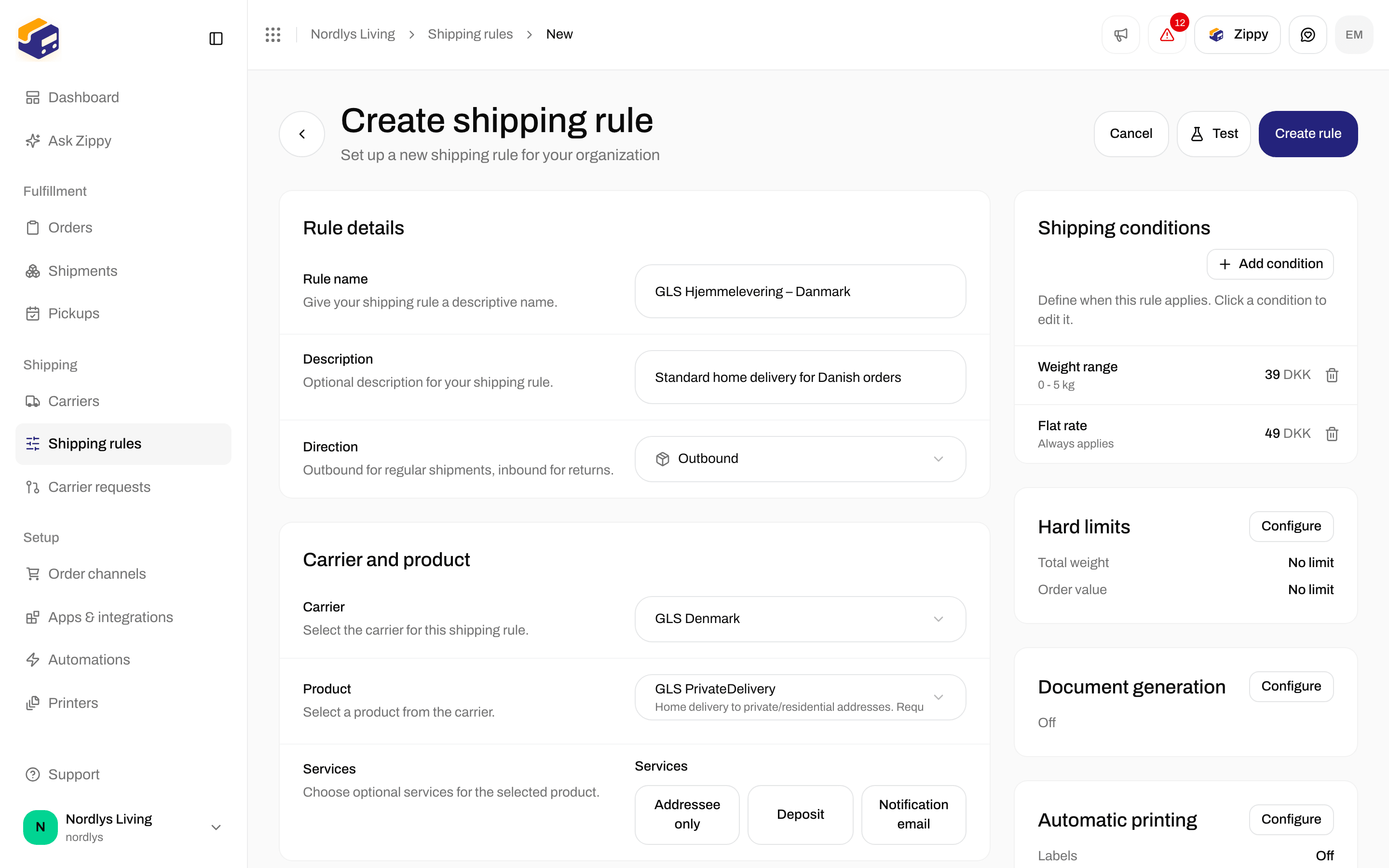This screenshot has width=1389, height=868.
Task: Open the Carrier dropdown
Action: [800, 619]
